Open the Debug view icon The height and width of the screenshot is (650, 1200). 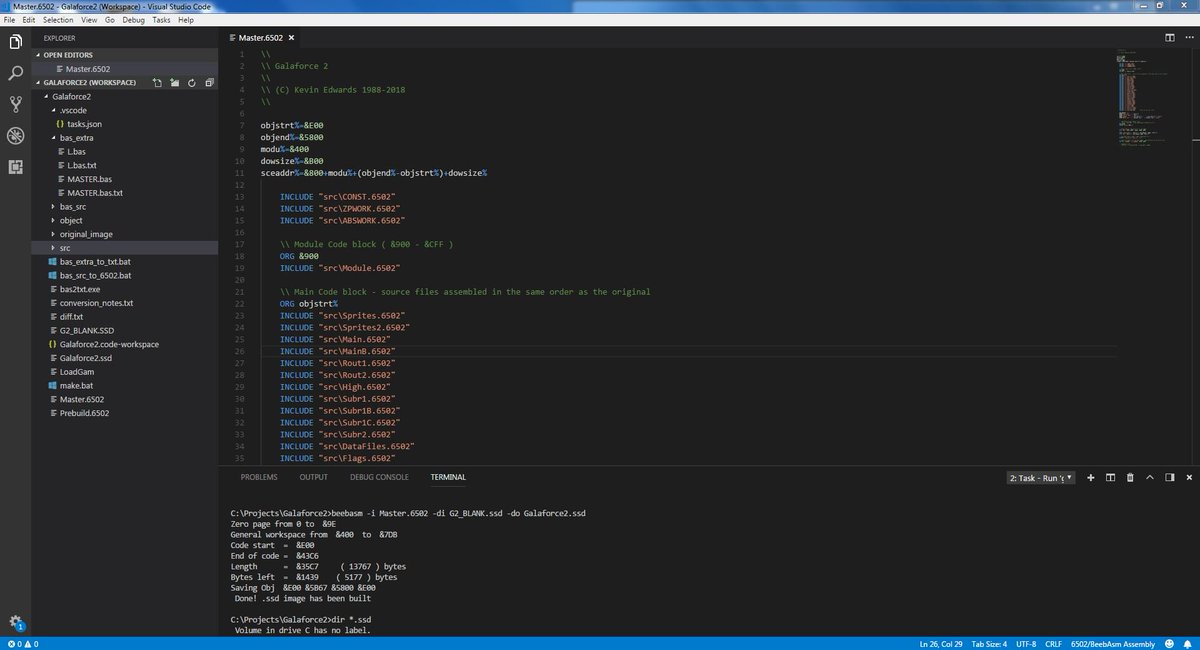15,135
